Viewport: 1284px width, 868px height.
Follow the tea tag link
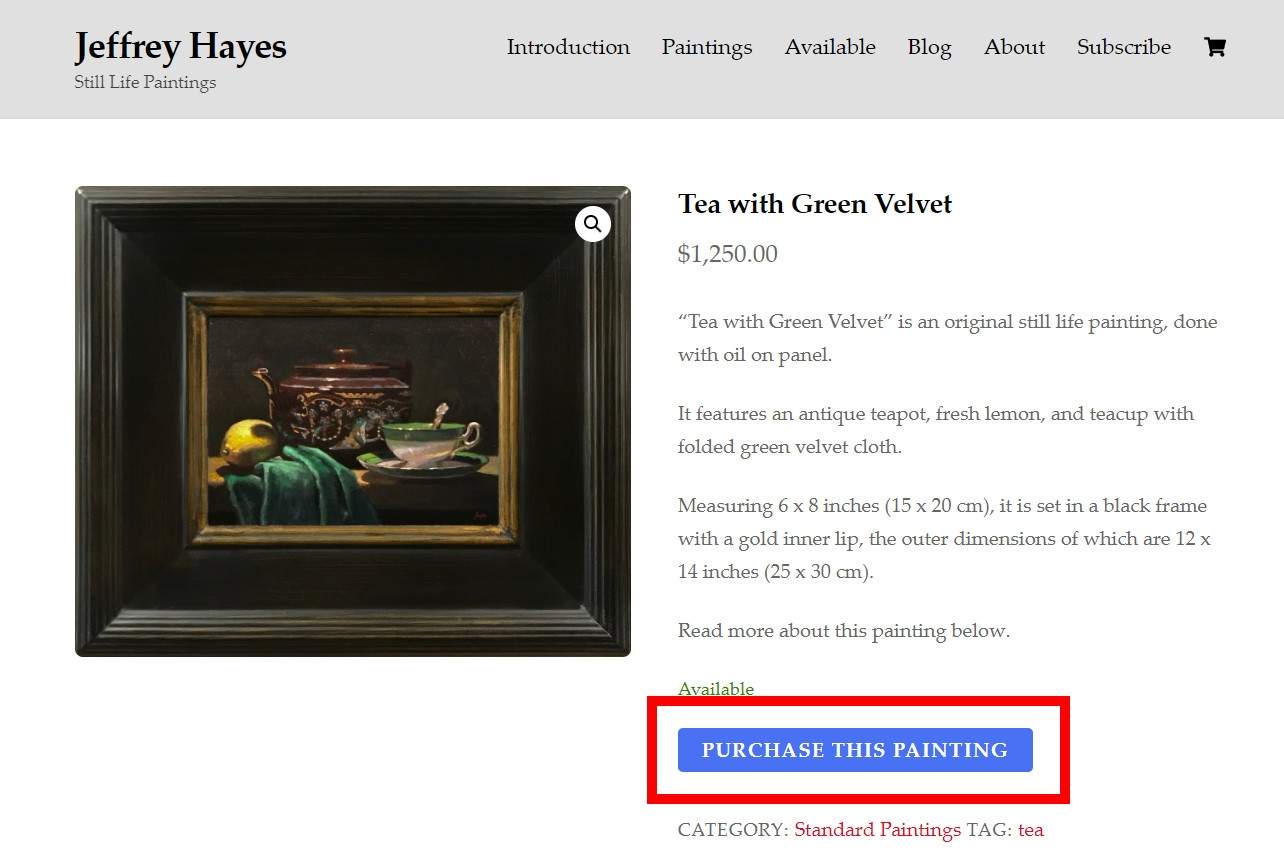[x=1030, y=830]
